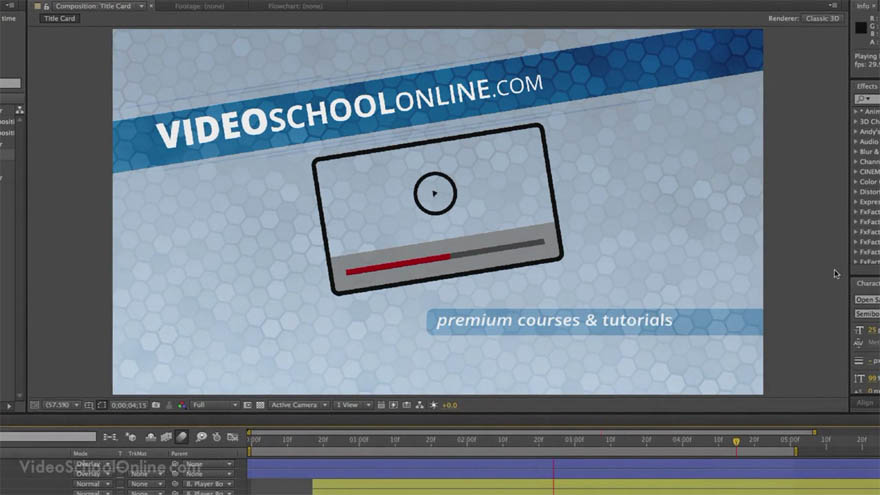Screen dimensions: 880x495
Task: Click the fast previews lightning icon
Action: [394, 405]
